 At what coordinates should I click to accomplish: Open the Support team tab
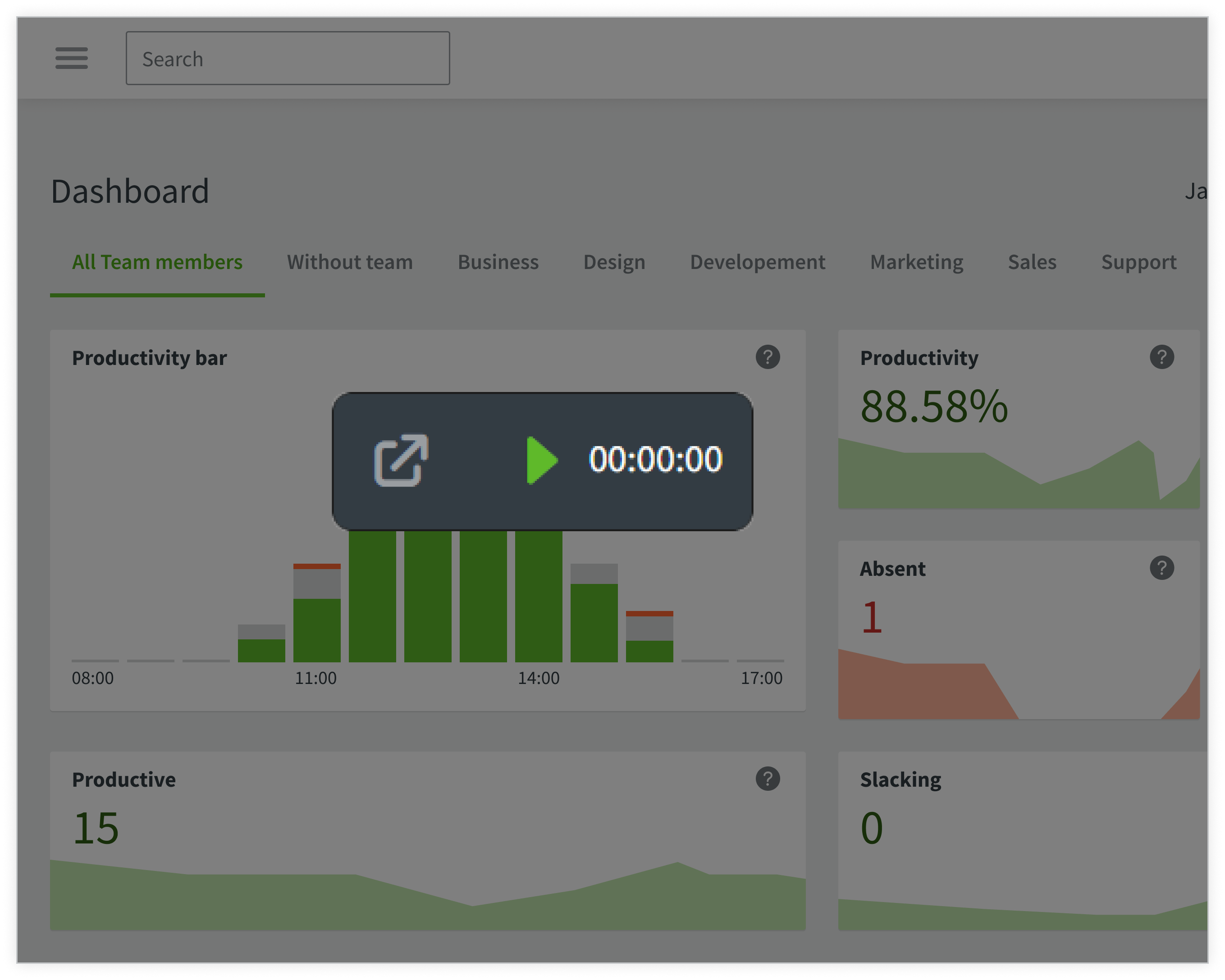pos(1138,263)
